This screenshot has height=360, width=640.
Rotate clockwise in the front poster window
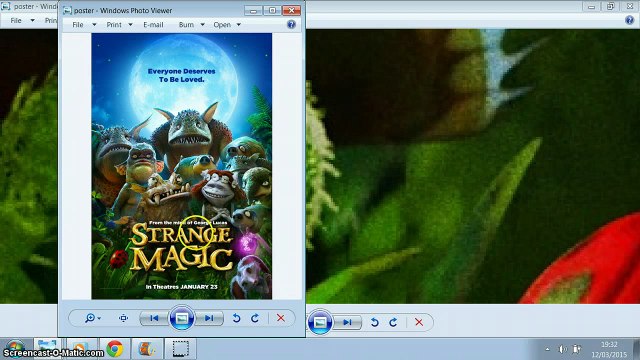point(255,318)
